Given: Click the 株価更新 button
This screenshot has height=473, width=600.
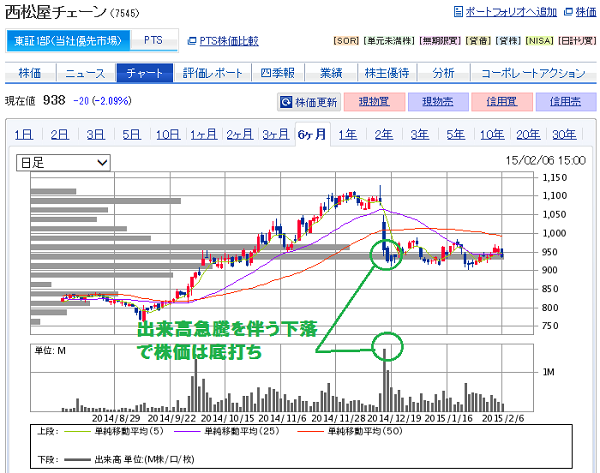Looking at the screenshot, I should point(309,102).
